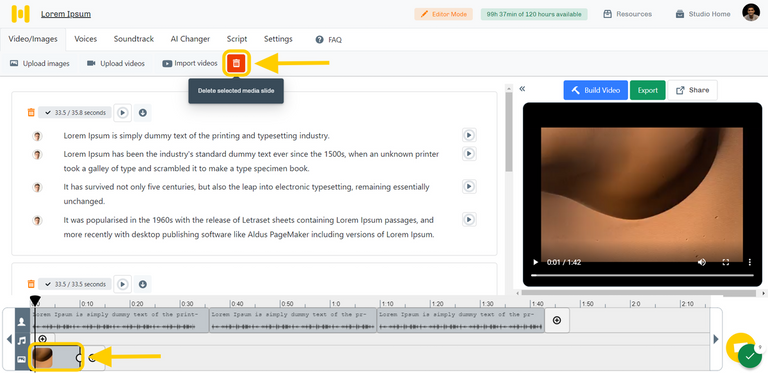The image size is (768, 373).
Task: Delete the 33.5 / 33.5 seconds block
Action: (x=31, y=284)
